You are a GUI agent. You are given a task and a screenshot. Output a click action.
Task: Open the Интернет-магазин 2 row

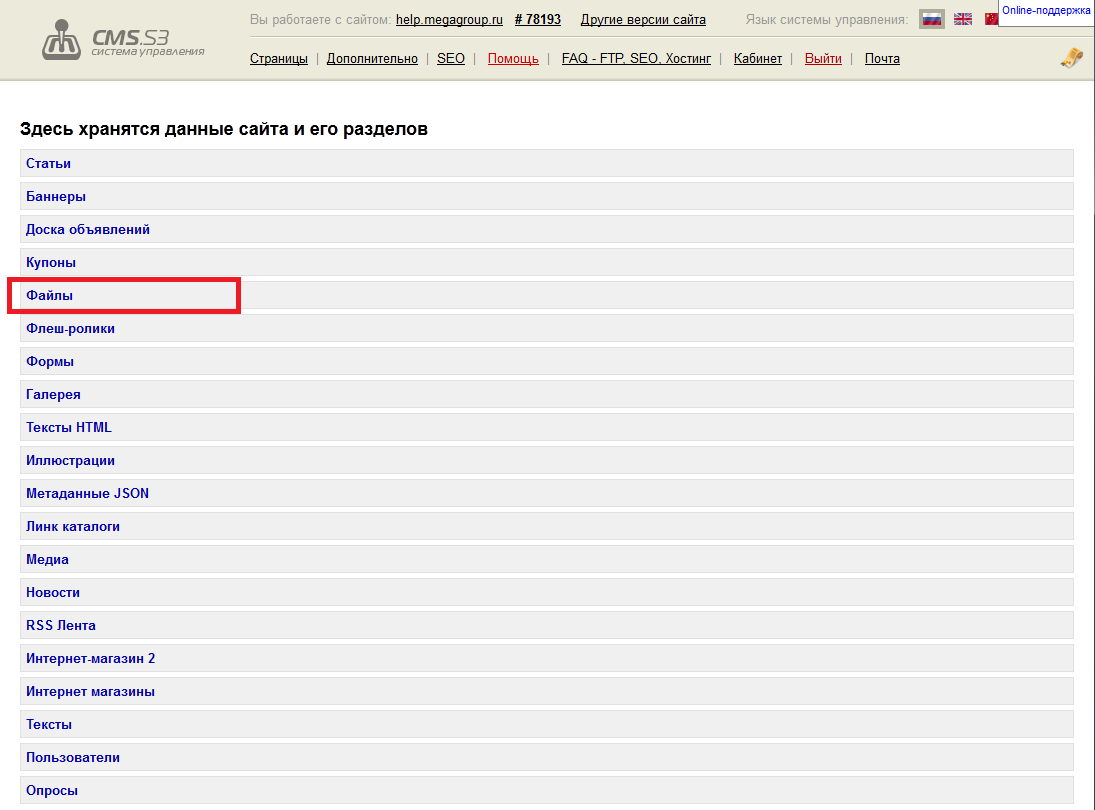point(90,658)
